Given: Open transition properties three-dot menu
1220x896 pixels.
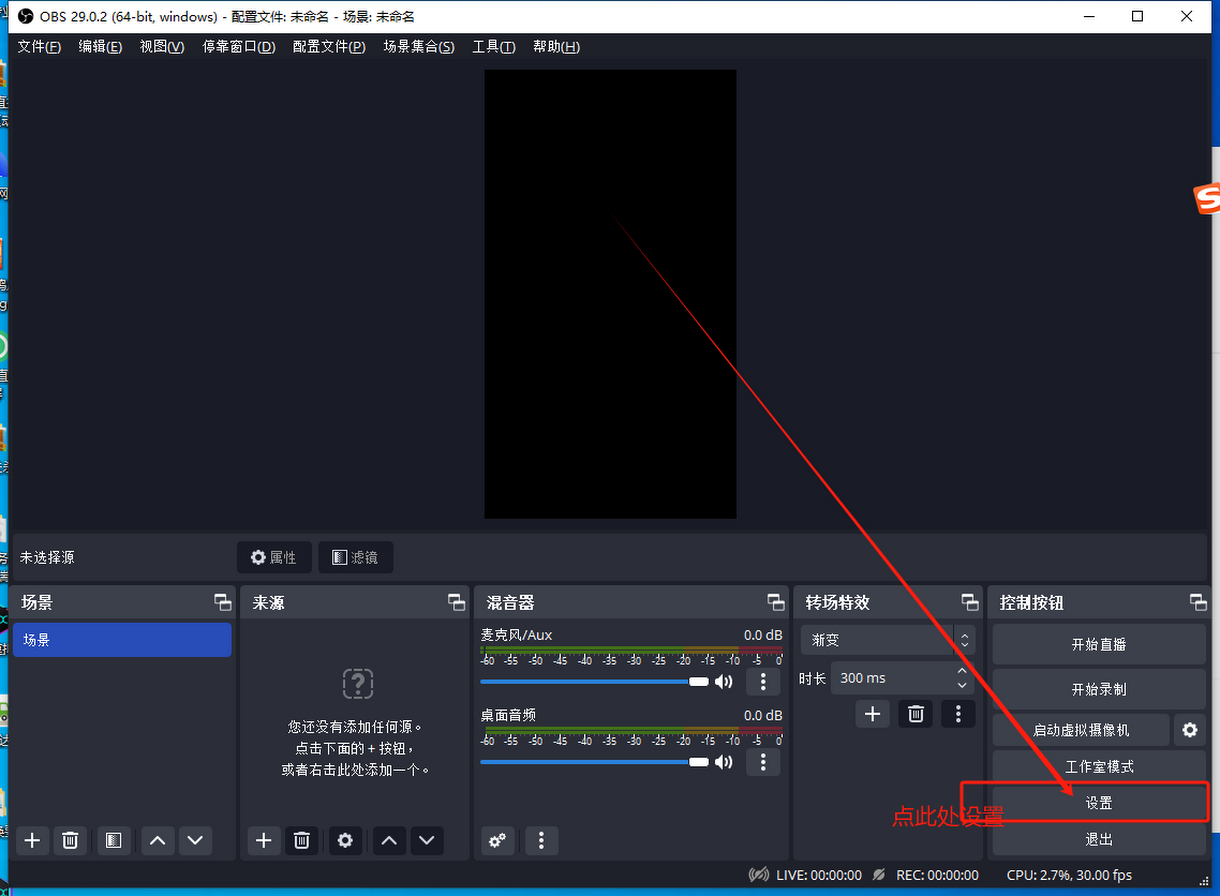Looking at the screenshot, I should click(958, 713).
